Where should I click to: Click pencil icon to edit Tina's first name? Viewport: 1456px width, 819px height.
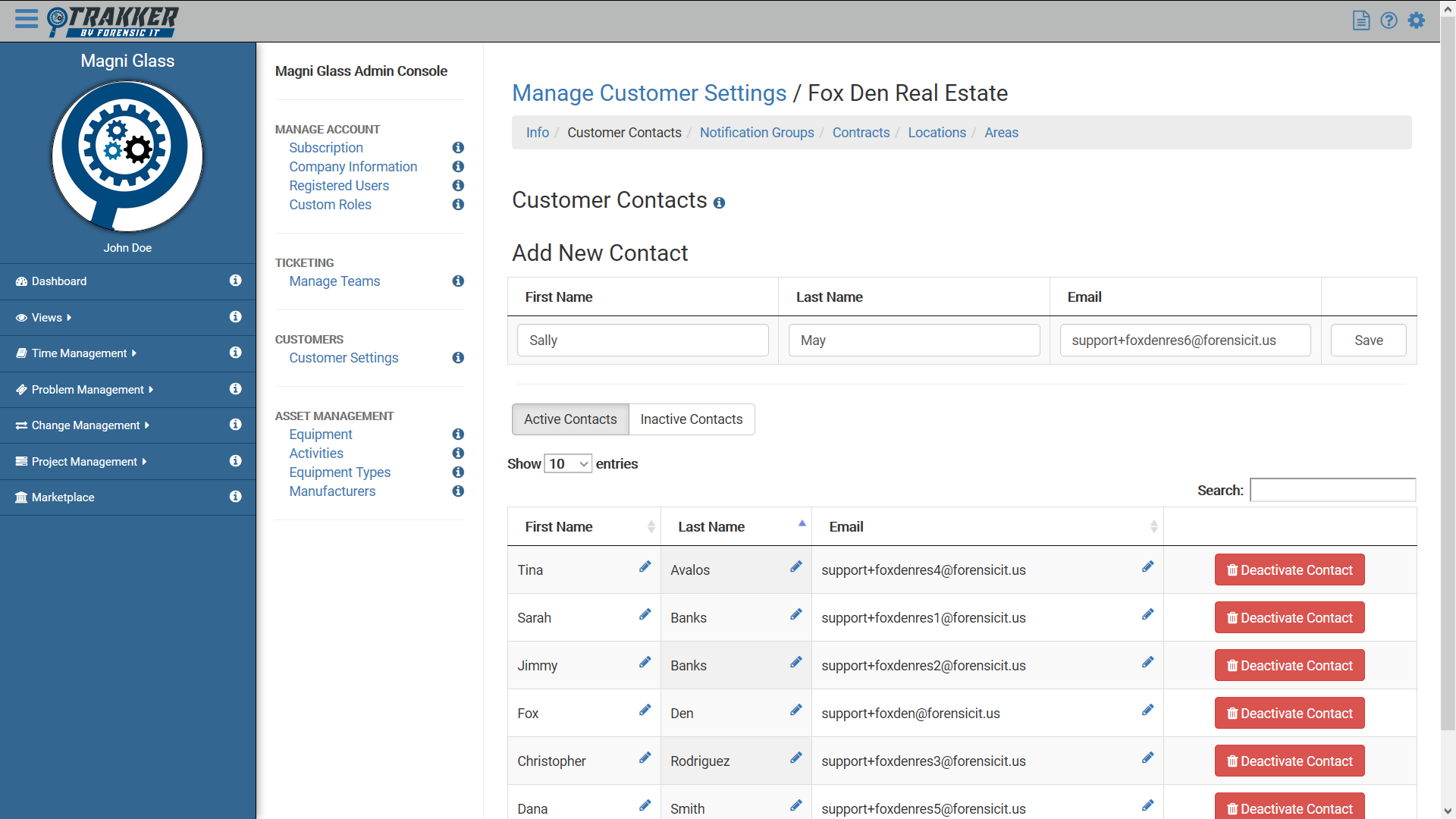(645, 567)
